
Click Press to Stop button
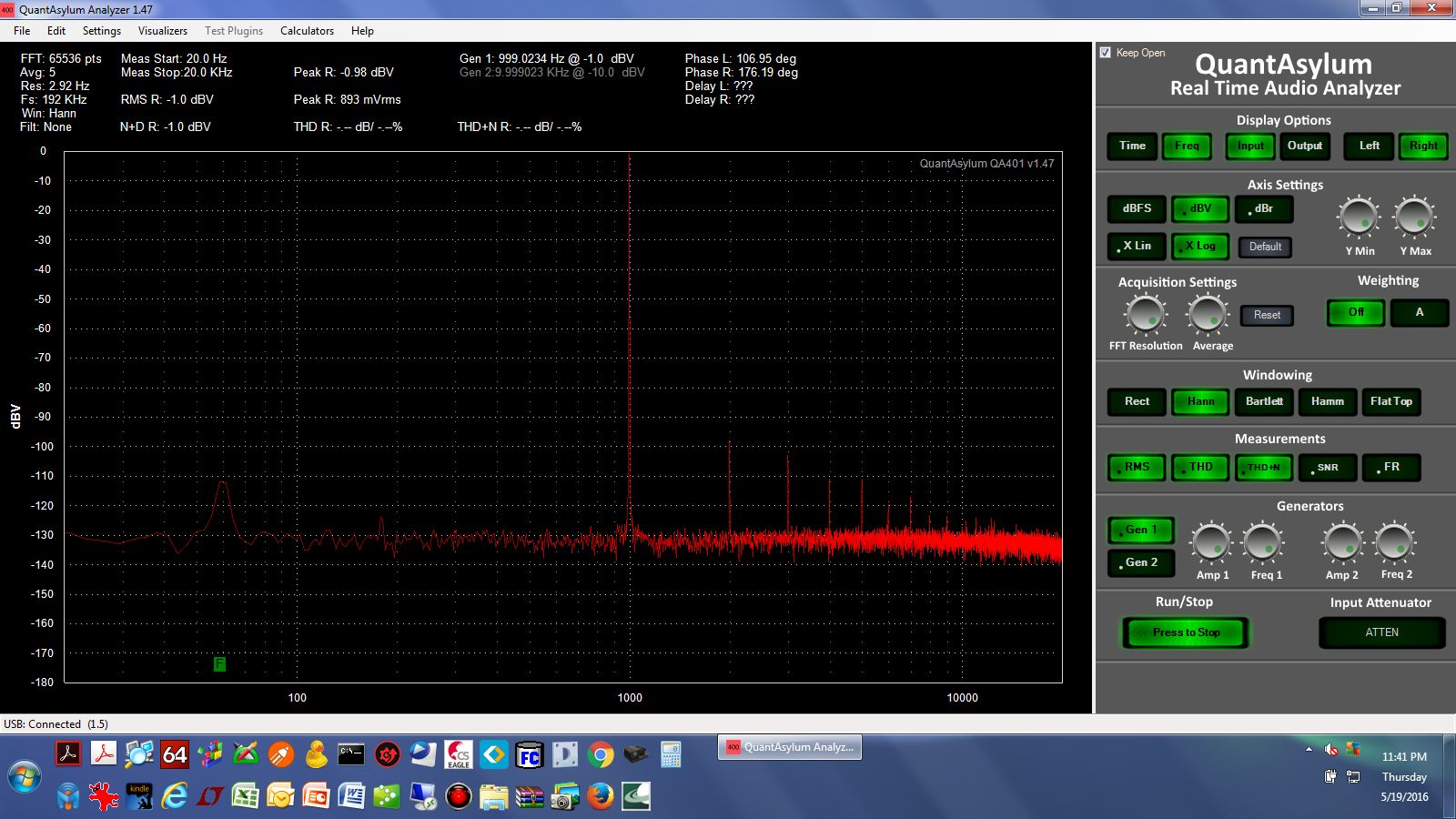(1186, 632)
